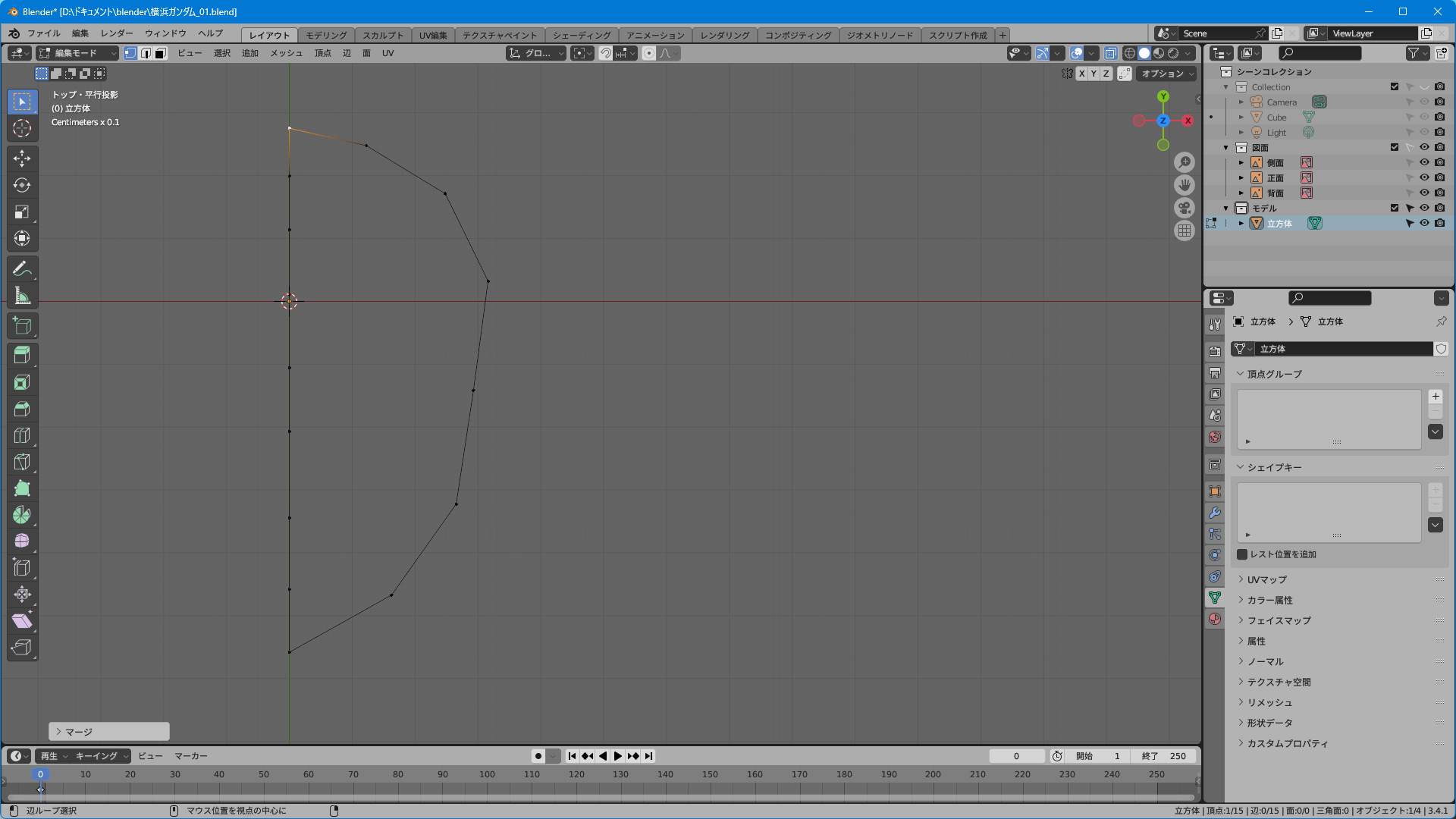Open the 編集モード mode dropdown
Screen dimensions: 1456x819
78,53
